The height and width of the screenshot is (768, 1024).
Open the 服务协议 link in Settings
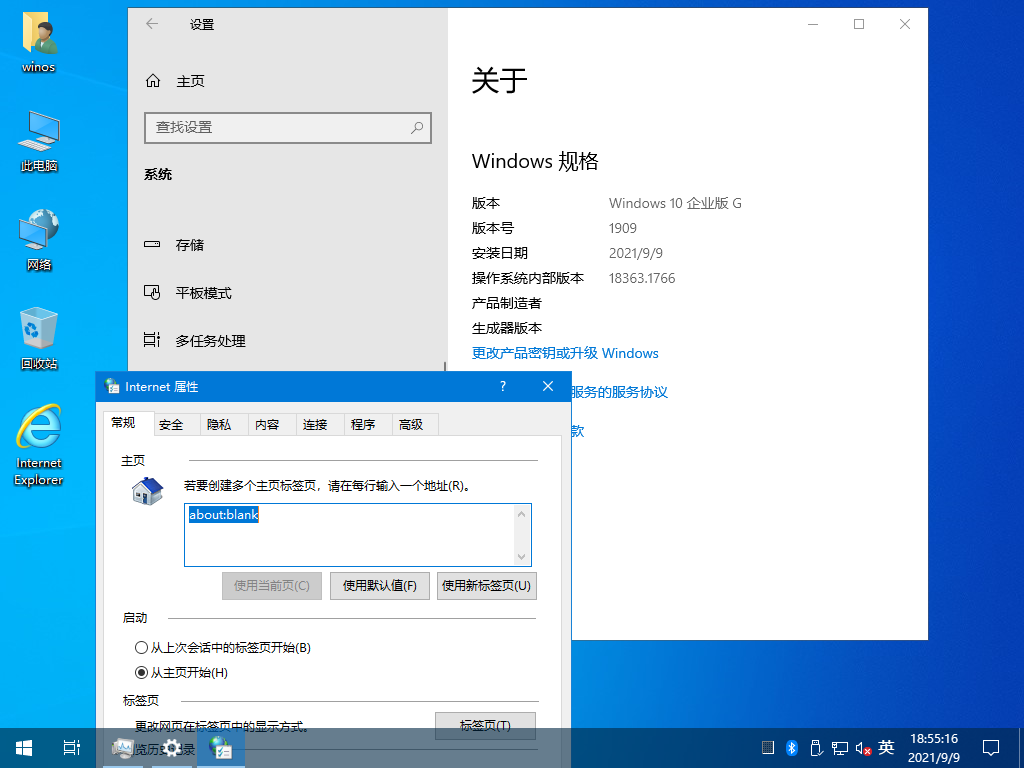tap(618, 392)
